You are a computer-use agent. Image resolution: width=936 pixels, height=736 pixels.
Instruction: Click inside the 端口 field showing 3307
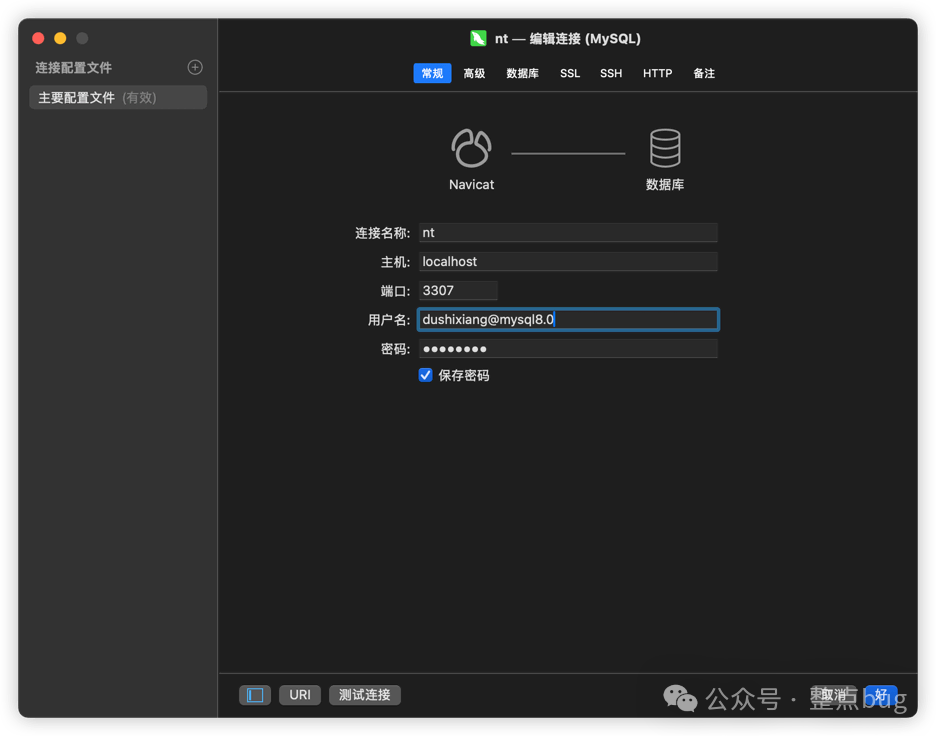(x=458, y=290)
